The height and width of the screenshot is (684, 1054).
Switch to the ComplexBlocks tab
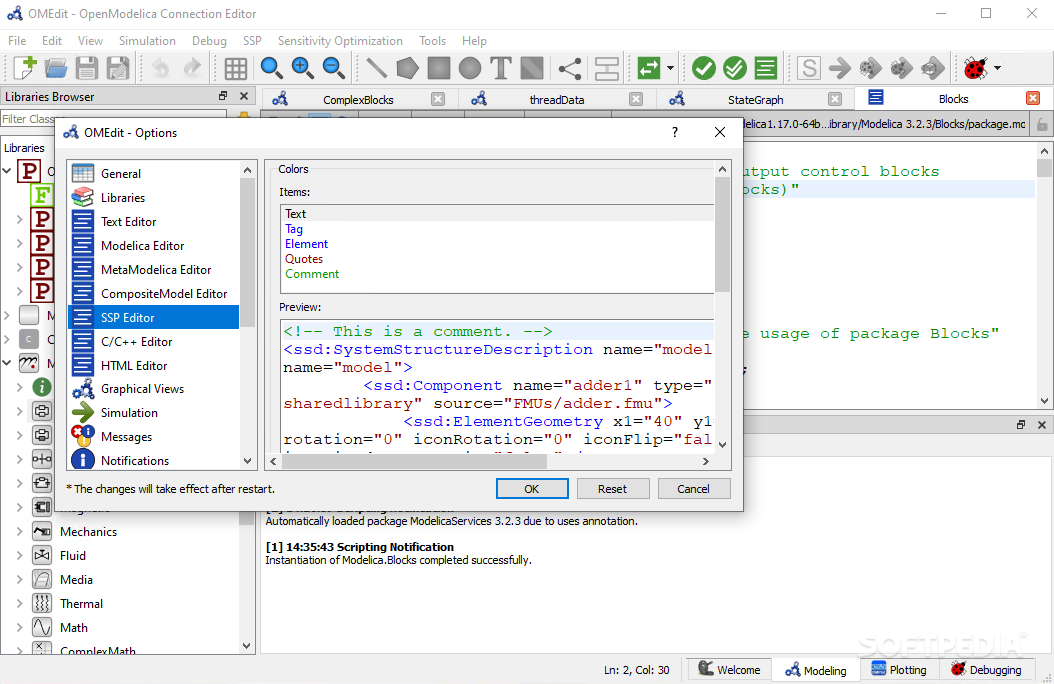coord(358,99)
